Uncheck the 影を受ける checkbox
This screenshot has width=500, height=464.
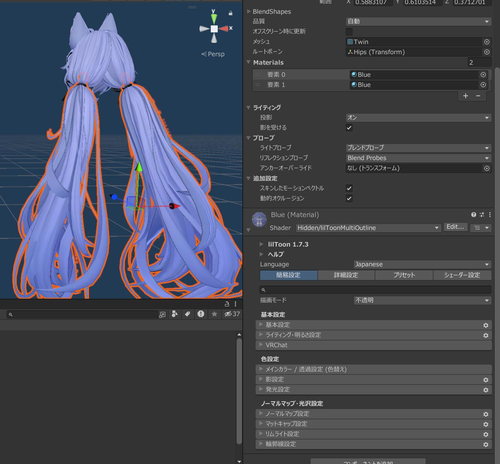[349, 128]
